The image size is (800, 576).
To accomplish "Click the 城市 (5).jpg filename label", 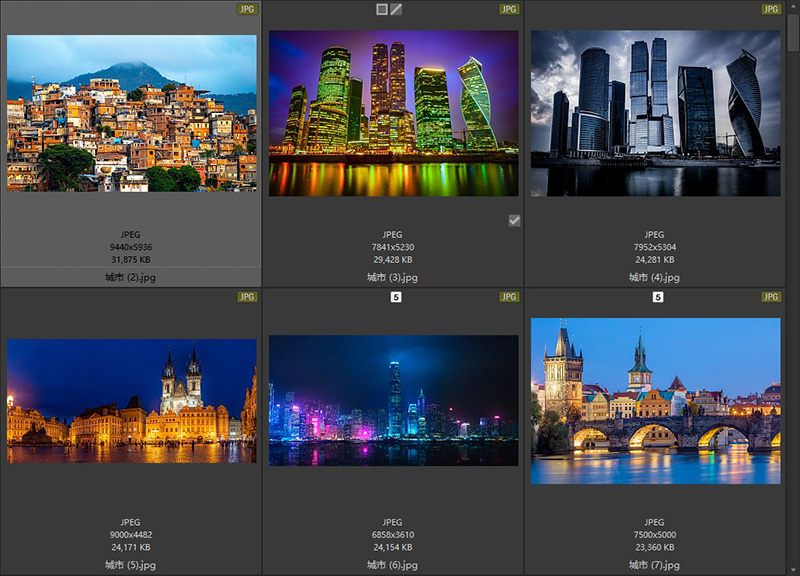I will tap(130, 565).
